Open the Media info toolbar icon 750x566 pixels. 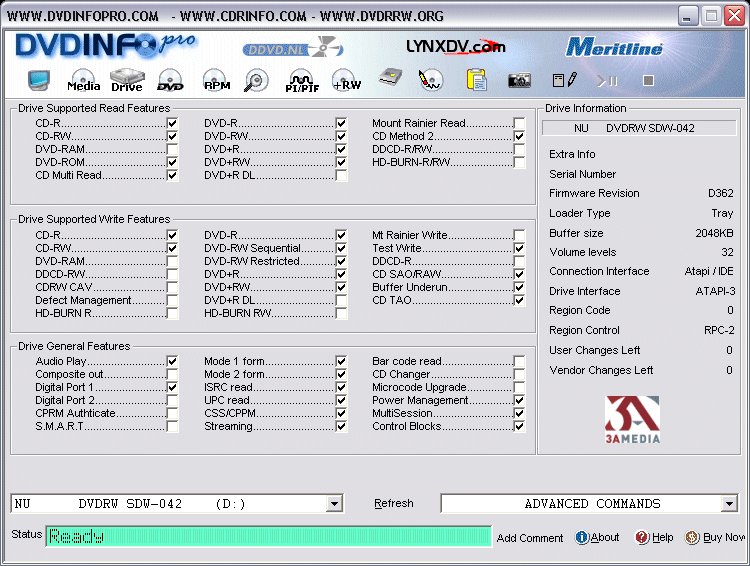tap(83, 80)
